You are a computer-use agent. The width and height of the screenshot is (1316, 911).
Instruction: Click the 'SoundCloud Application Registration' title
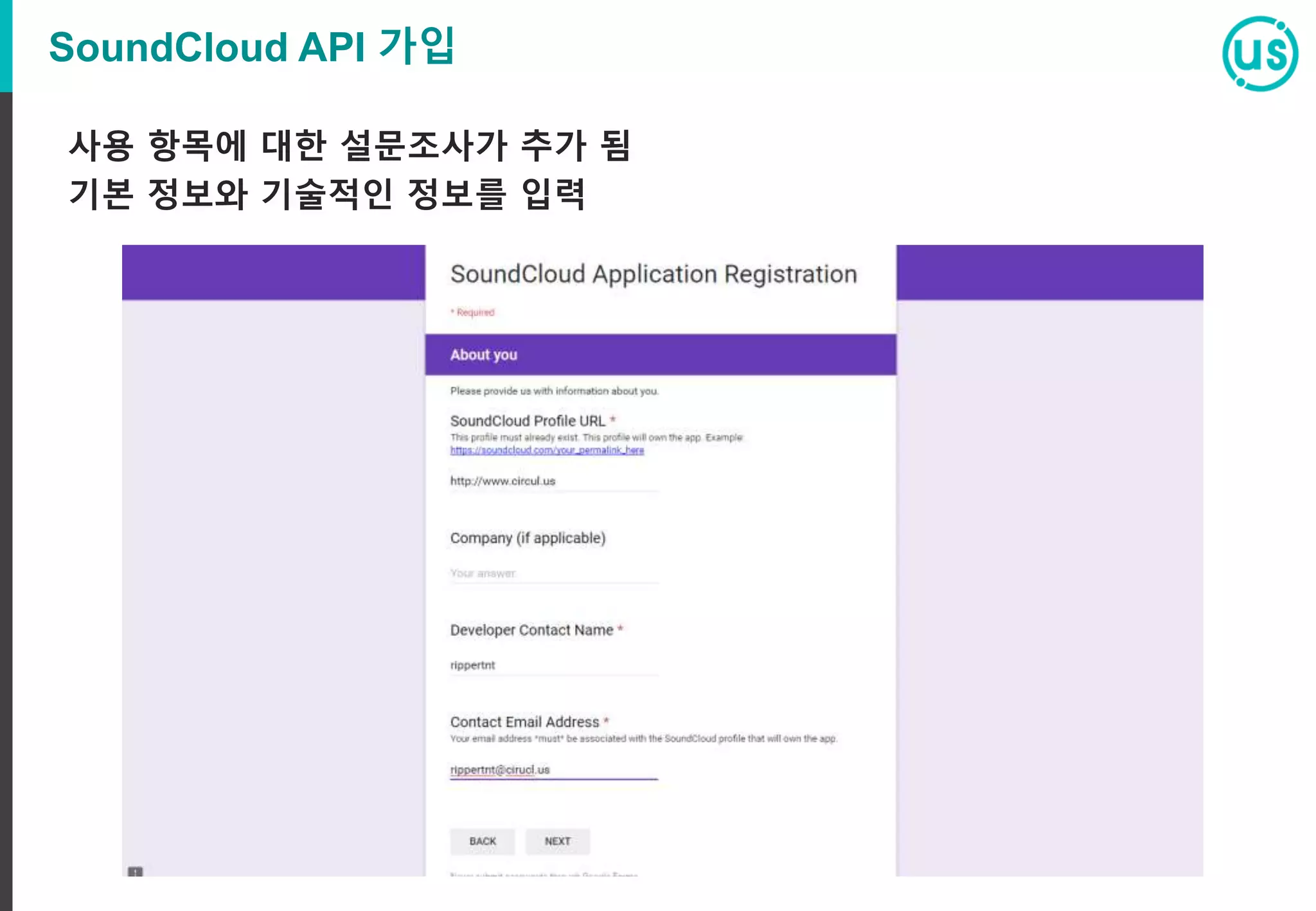(654, 274)
